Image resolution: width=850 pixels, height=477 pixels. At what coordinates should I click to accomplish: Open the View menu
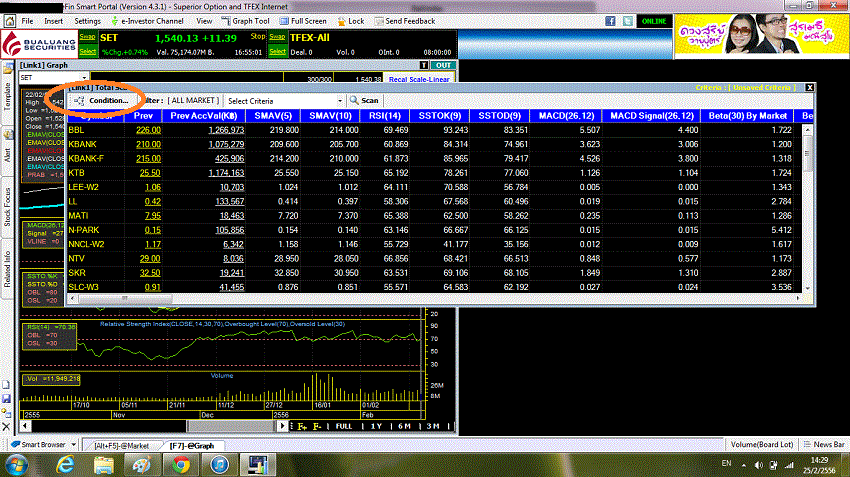(x=204, y=21)
